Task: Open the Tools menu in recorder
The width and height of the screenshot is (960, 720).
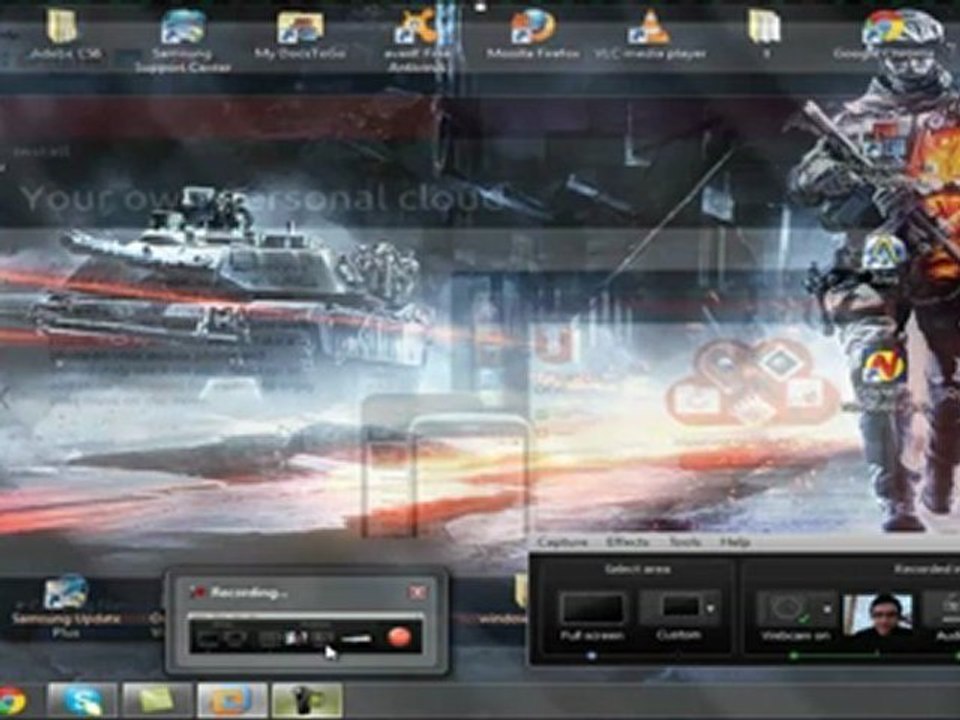Action: (x=684, y=542)
